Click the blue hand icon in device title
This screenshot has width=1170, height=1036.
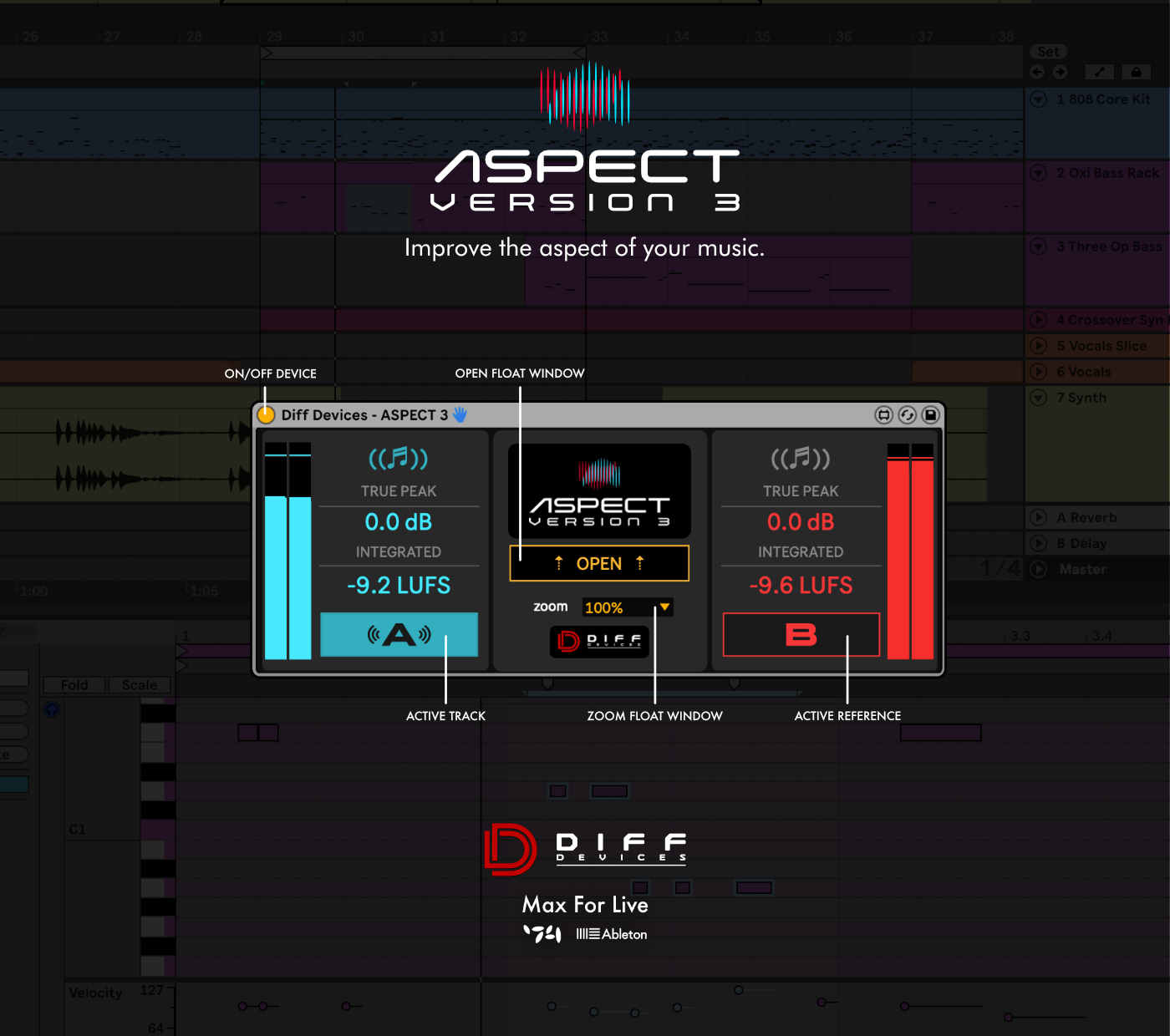(x=460, y=414)
